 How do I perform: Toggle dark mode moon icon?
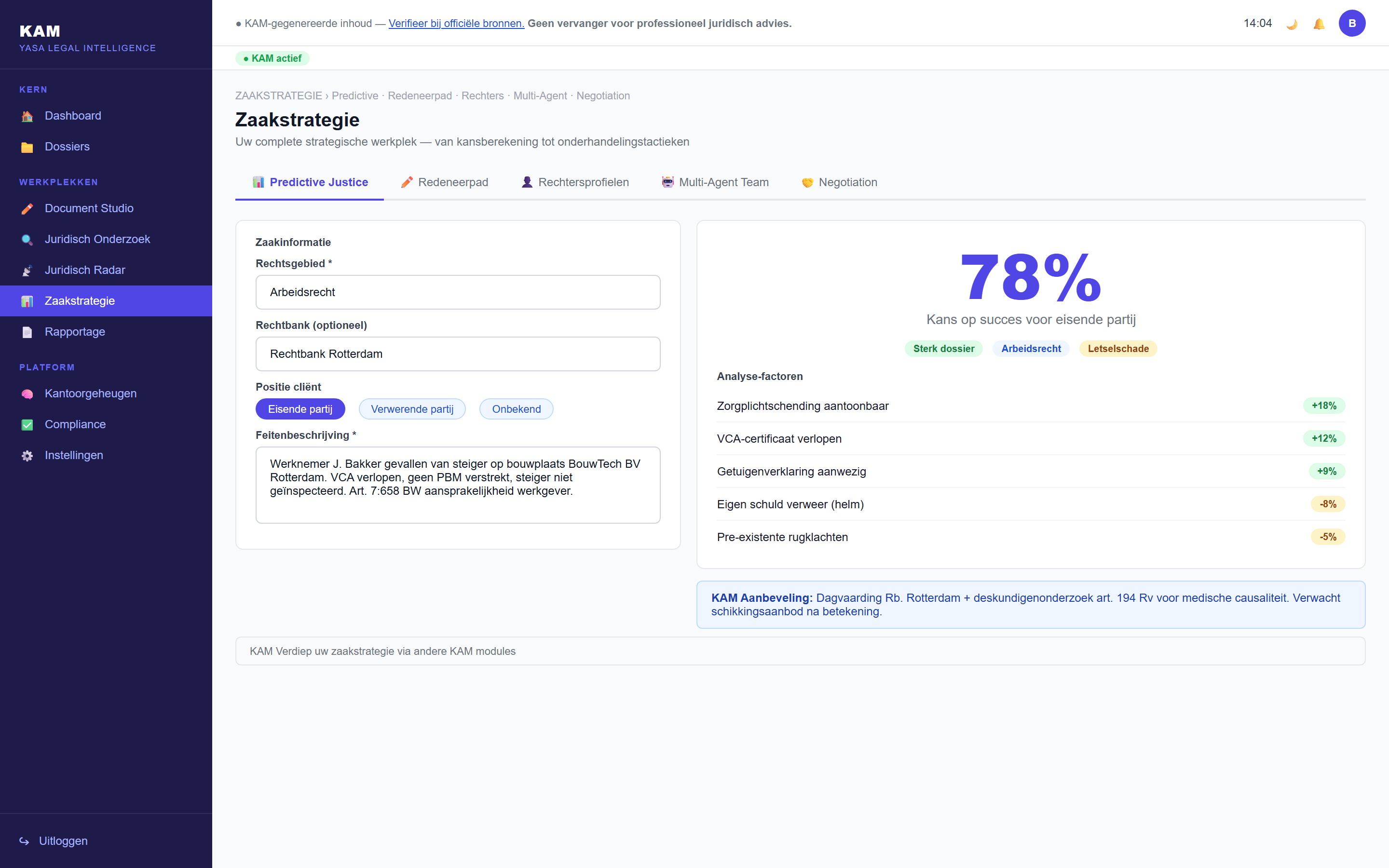[1292, 24]
